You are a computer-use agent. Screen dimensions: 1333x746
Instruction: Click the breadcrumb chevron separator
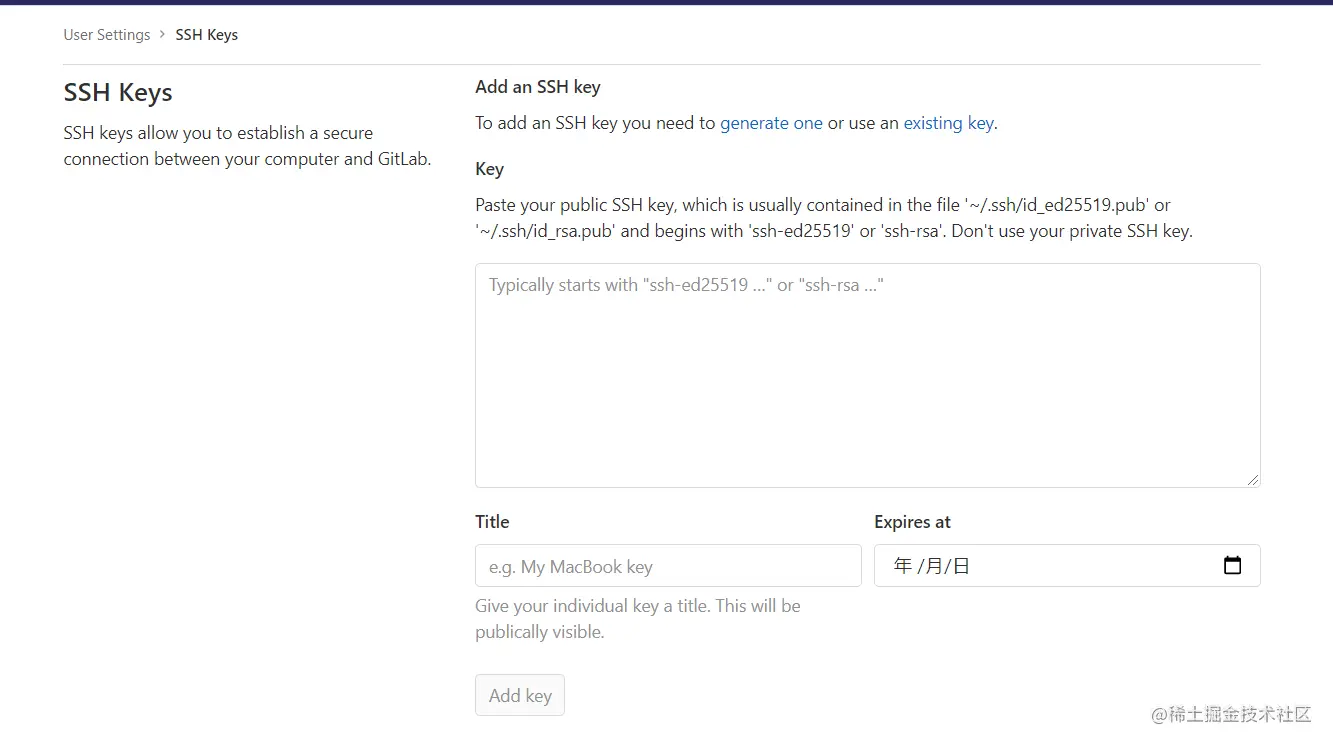[x=163, y=35]
